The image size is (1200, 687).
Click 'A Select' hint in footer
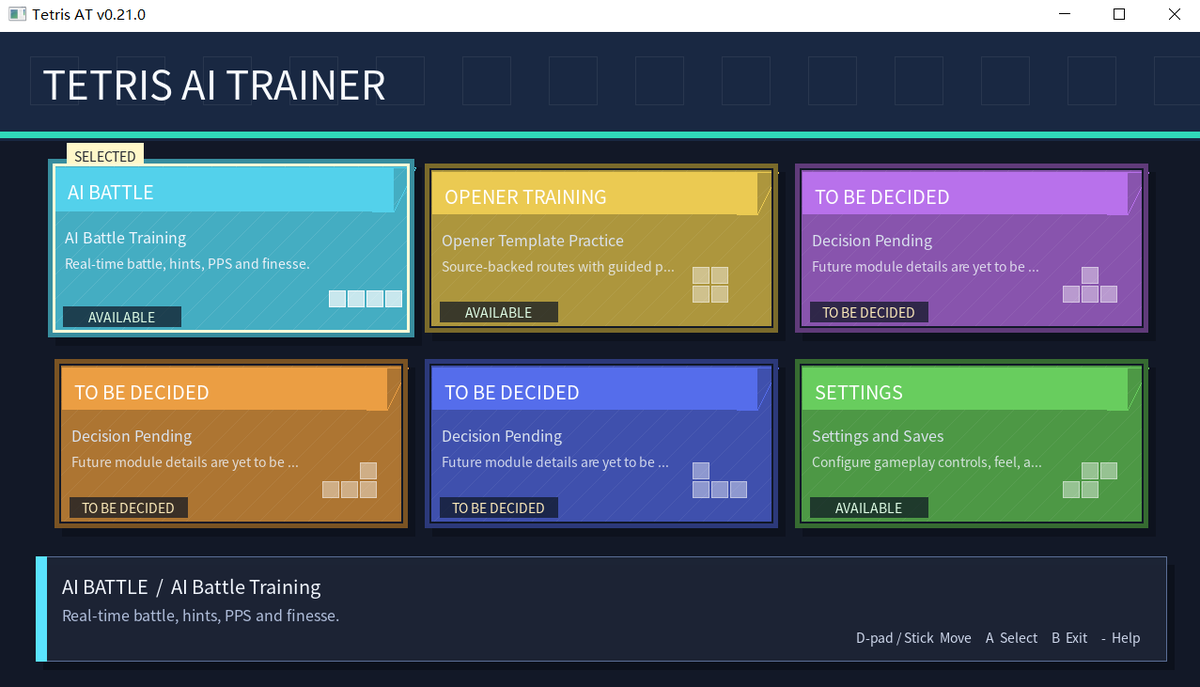pos(1012,638)
